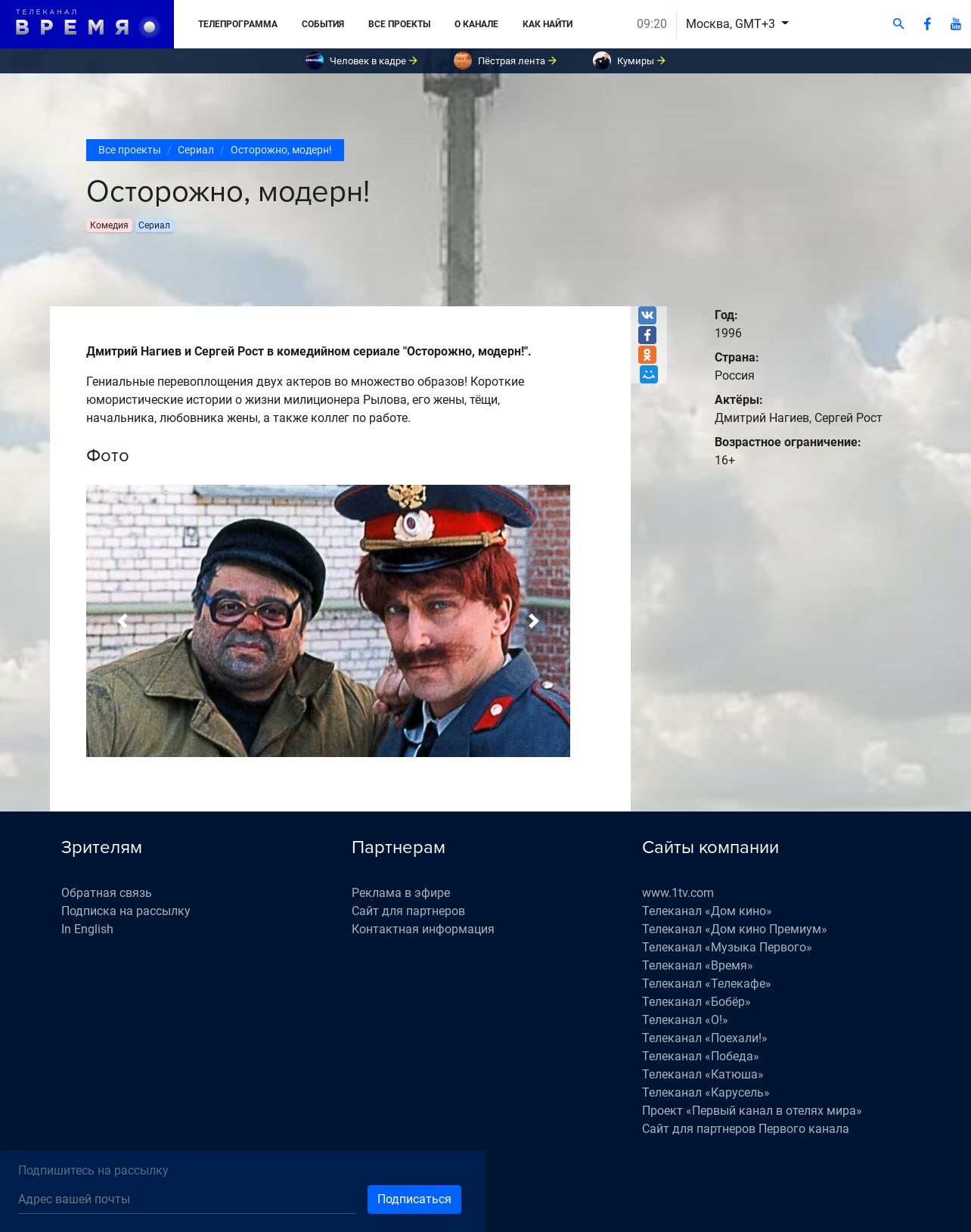Click the Человек в кадре round thumbnail
This screenshot has height=1232, width=971.
pyautogui.click(x=315, y=61)
